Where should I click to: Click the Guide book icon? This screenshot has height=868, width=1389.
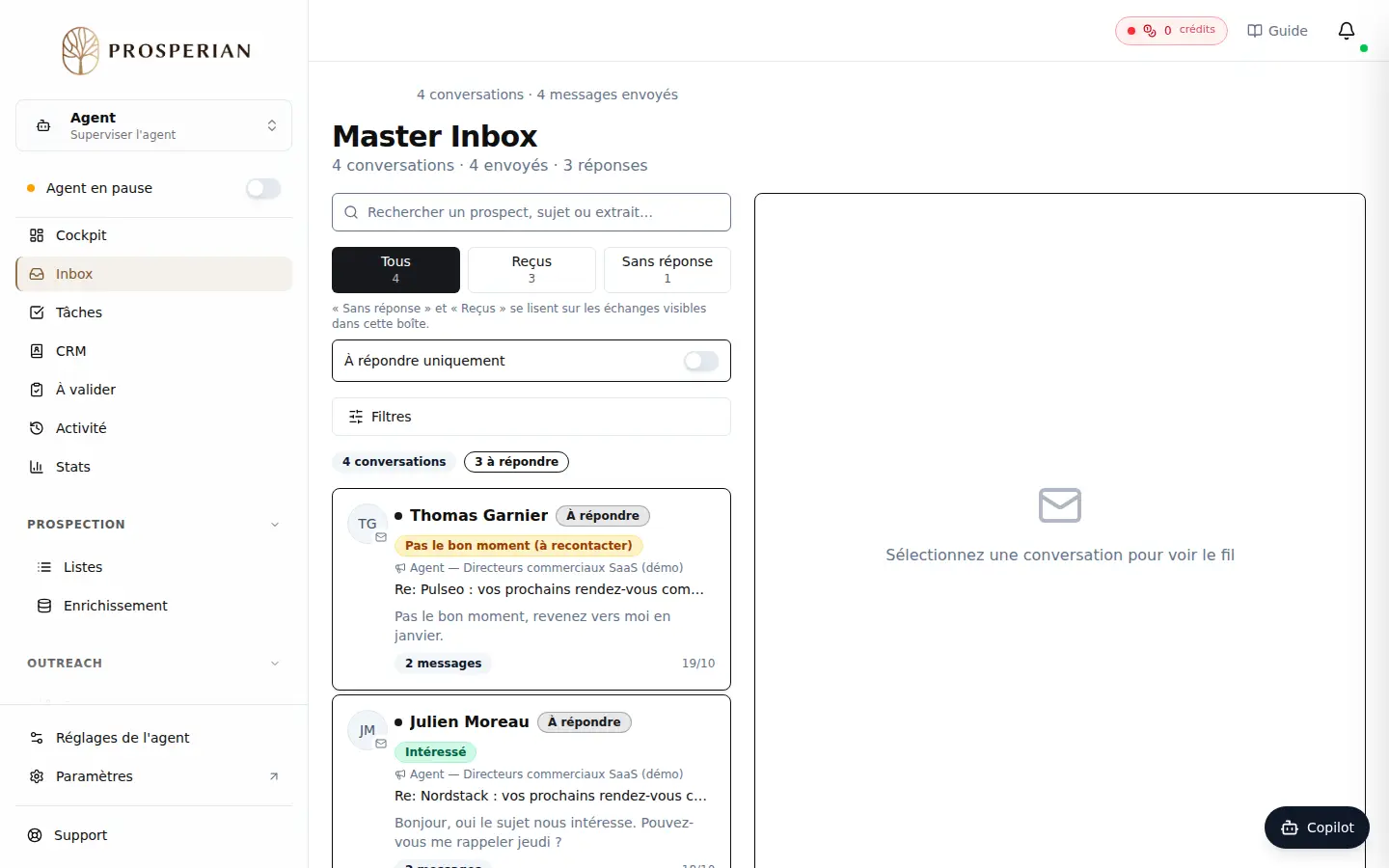point(1255,31)
